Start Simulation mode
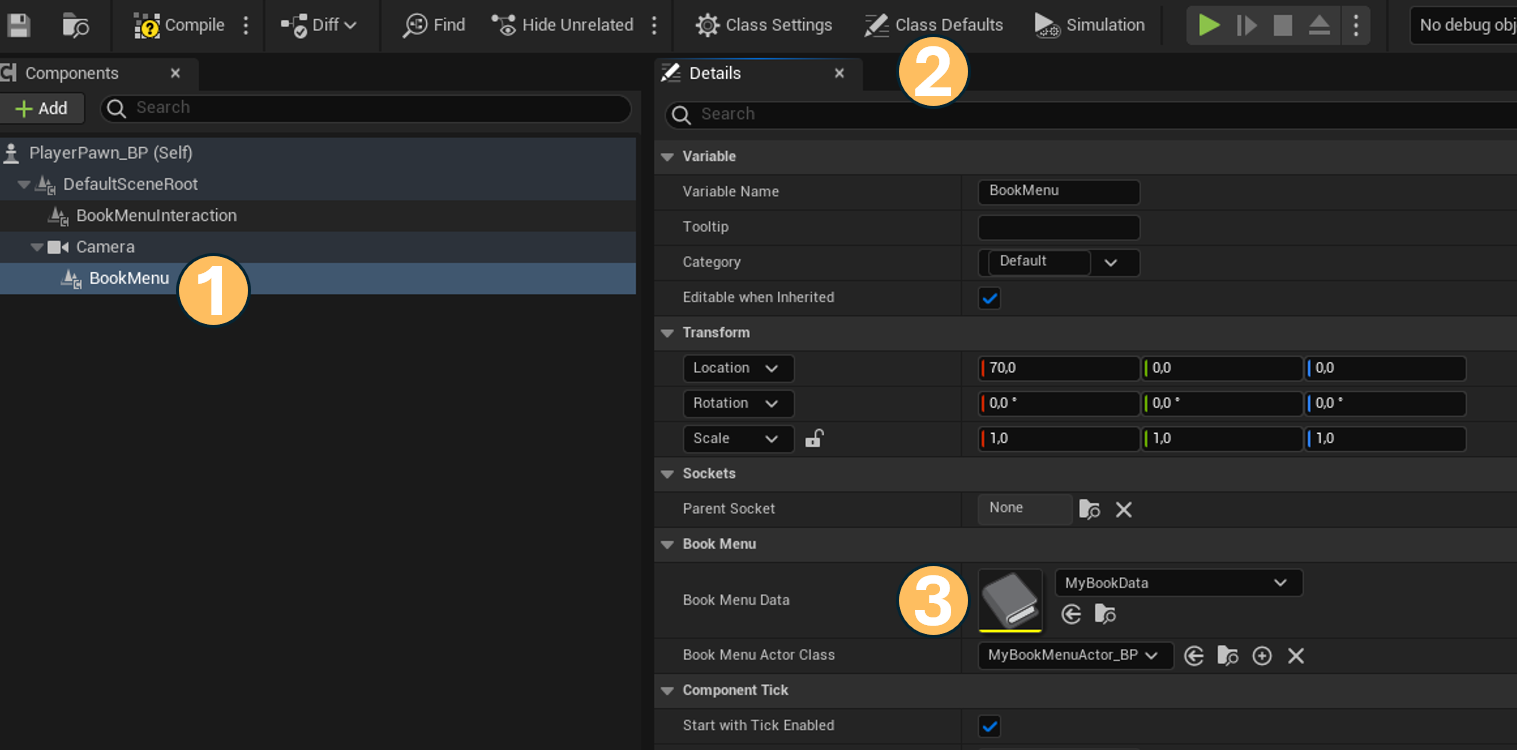This screenshot has width=1517, height=750. click(1090, 25)
